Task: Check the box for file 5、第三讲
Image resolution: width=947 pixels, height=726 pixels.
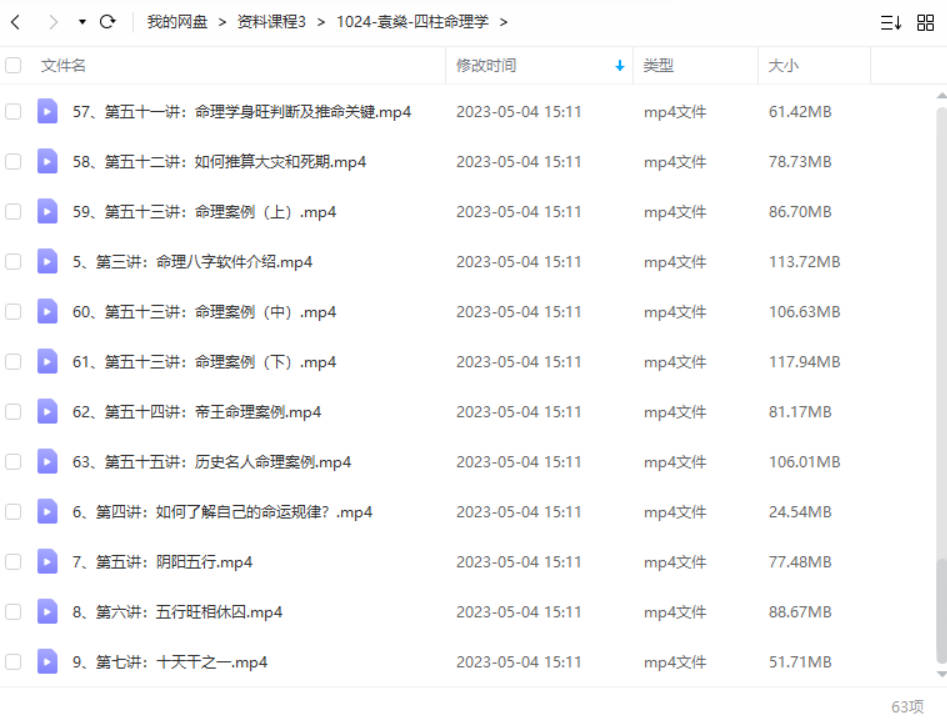Action: point(13,262)
